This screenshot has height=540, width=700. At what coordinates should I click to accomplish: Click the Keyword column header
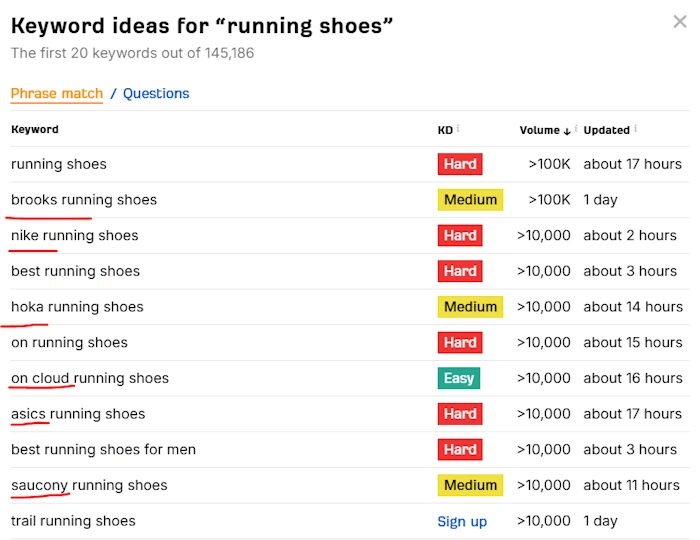[x=35, y=129]
